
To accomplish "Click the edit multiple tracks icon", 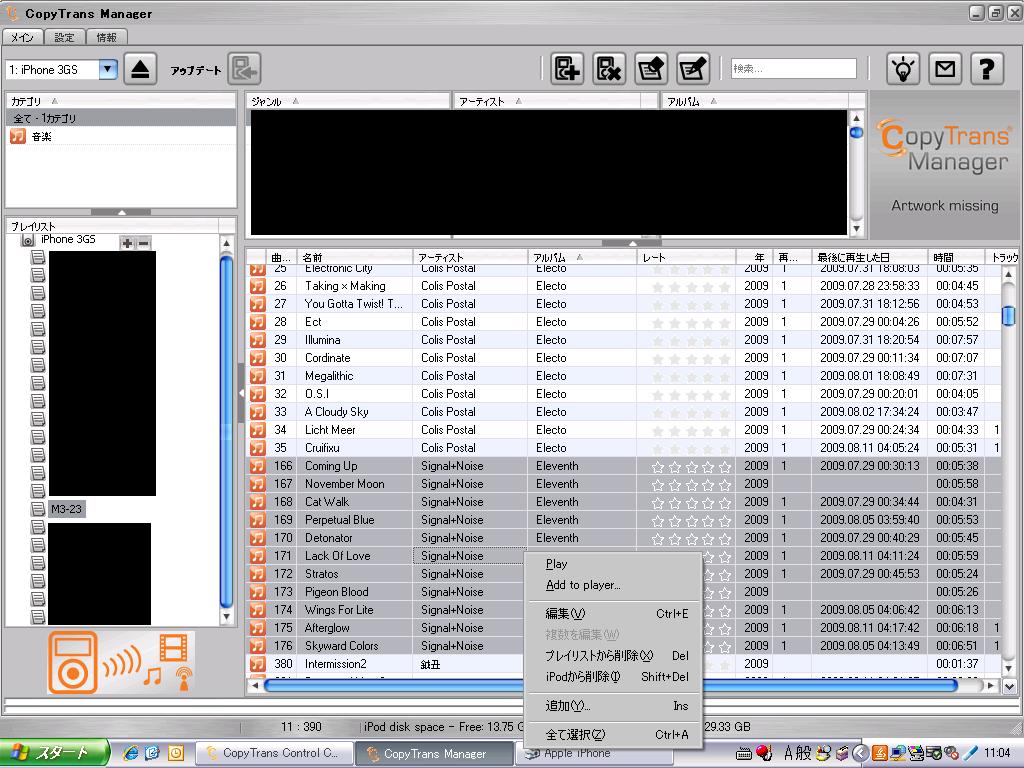I will [693, 69].
